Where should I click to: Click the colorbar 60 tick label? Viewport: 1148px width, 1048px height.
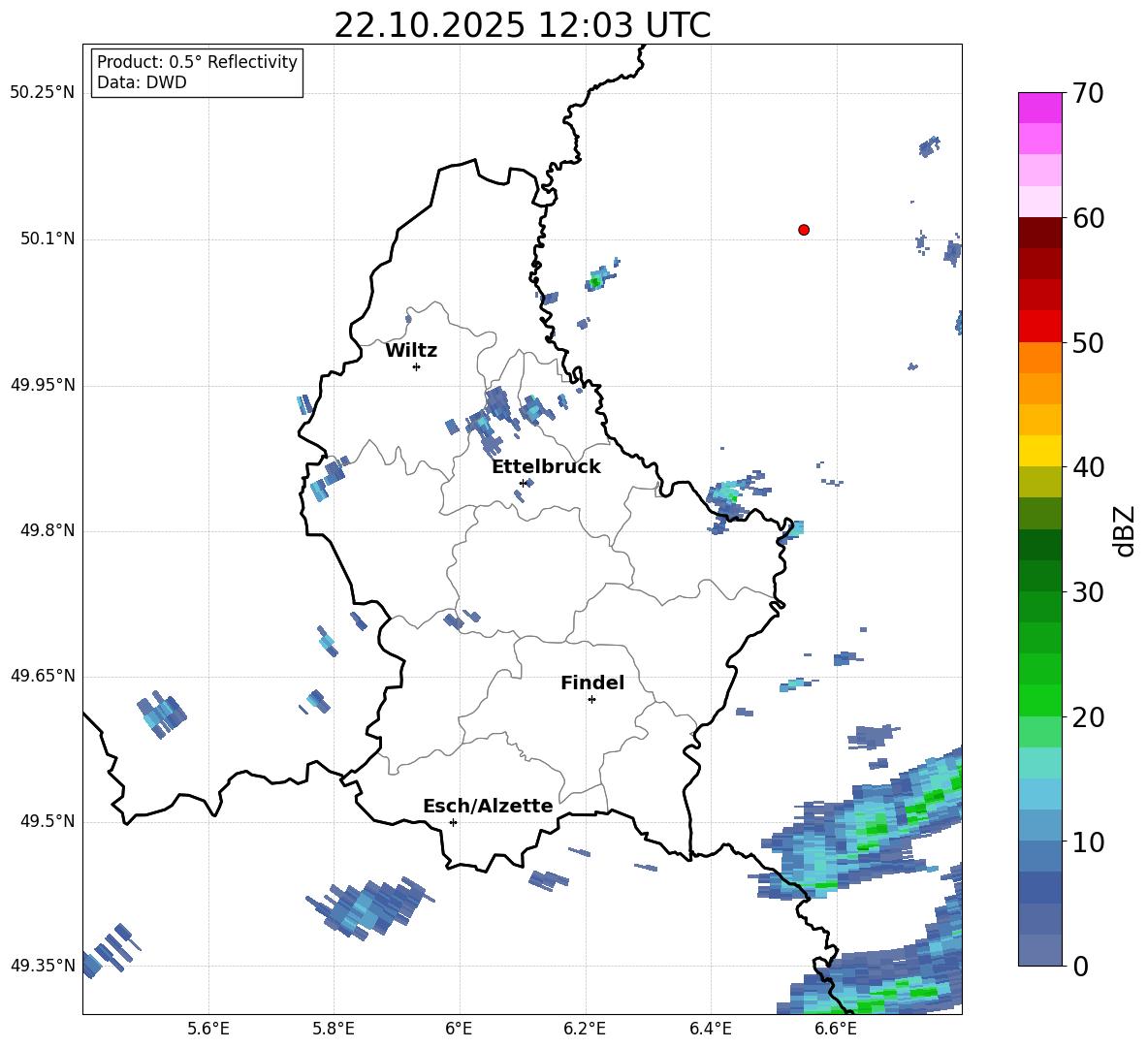coord(1088,218)
